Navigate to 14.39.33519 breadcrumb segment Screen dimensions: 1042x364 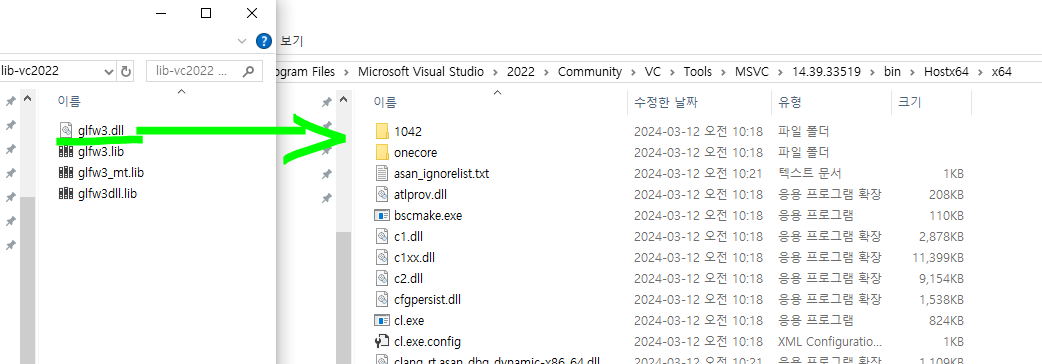pyautogui.click(x=825, y=72)
